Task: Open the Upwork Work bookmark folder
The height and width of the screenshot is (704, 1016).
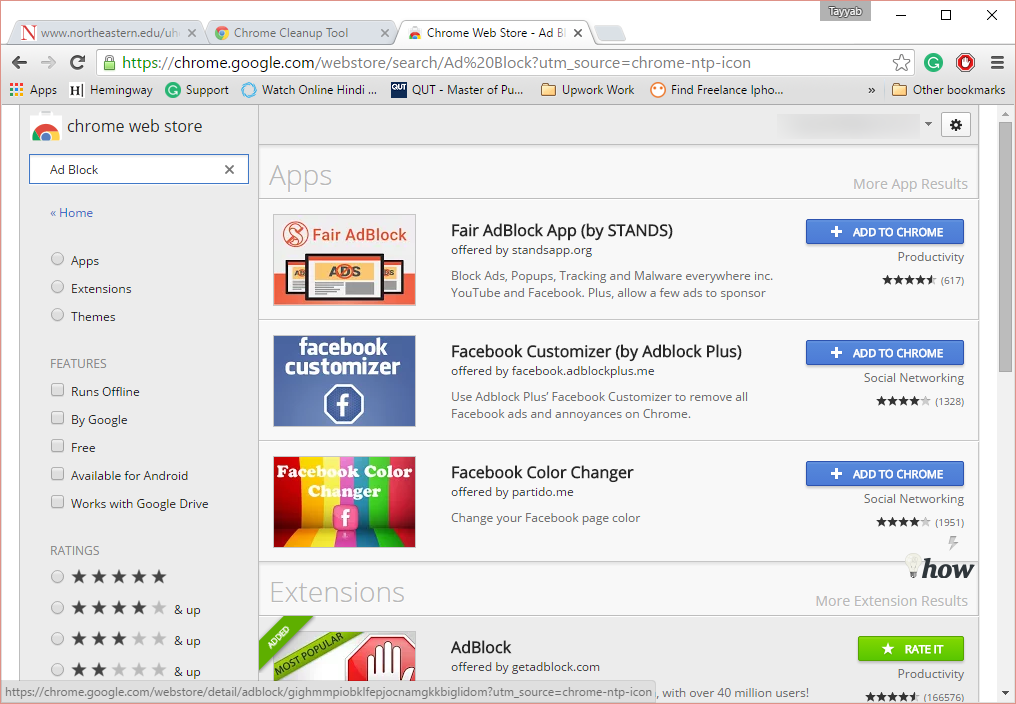Action: [x=588, y=89]
